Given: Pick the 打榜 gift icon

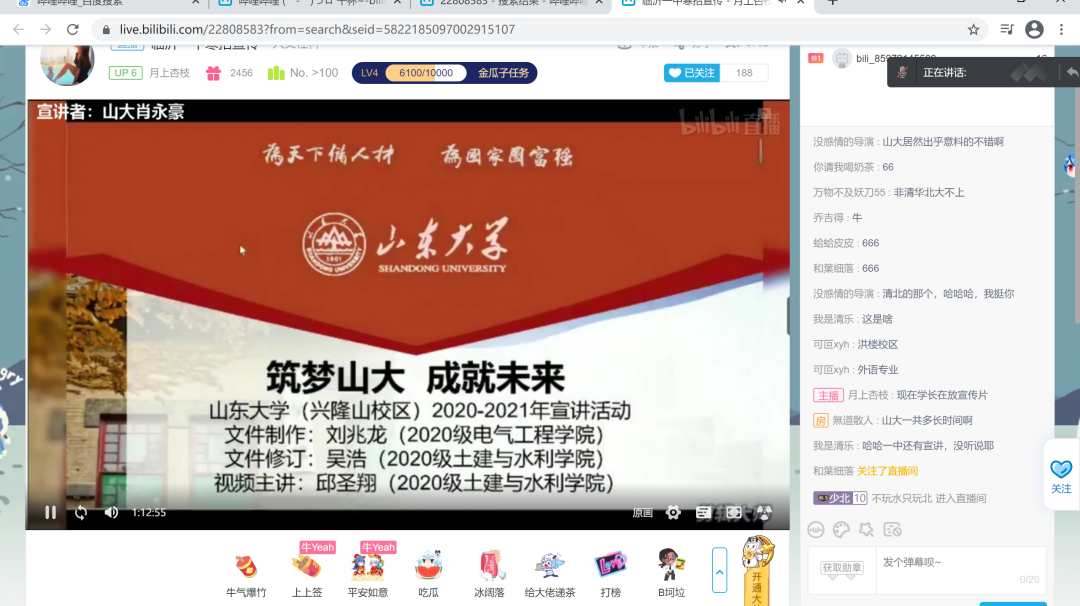Looking at the screenshot, I should 610,567.
